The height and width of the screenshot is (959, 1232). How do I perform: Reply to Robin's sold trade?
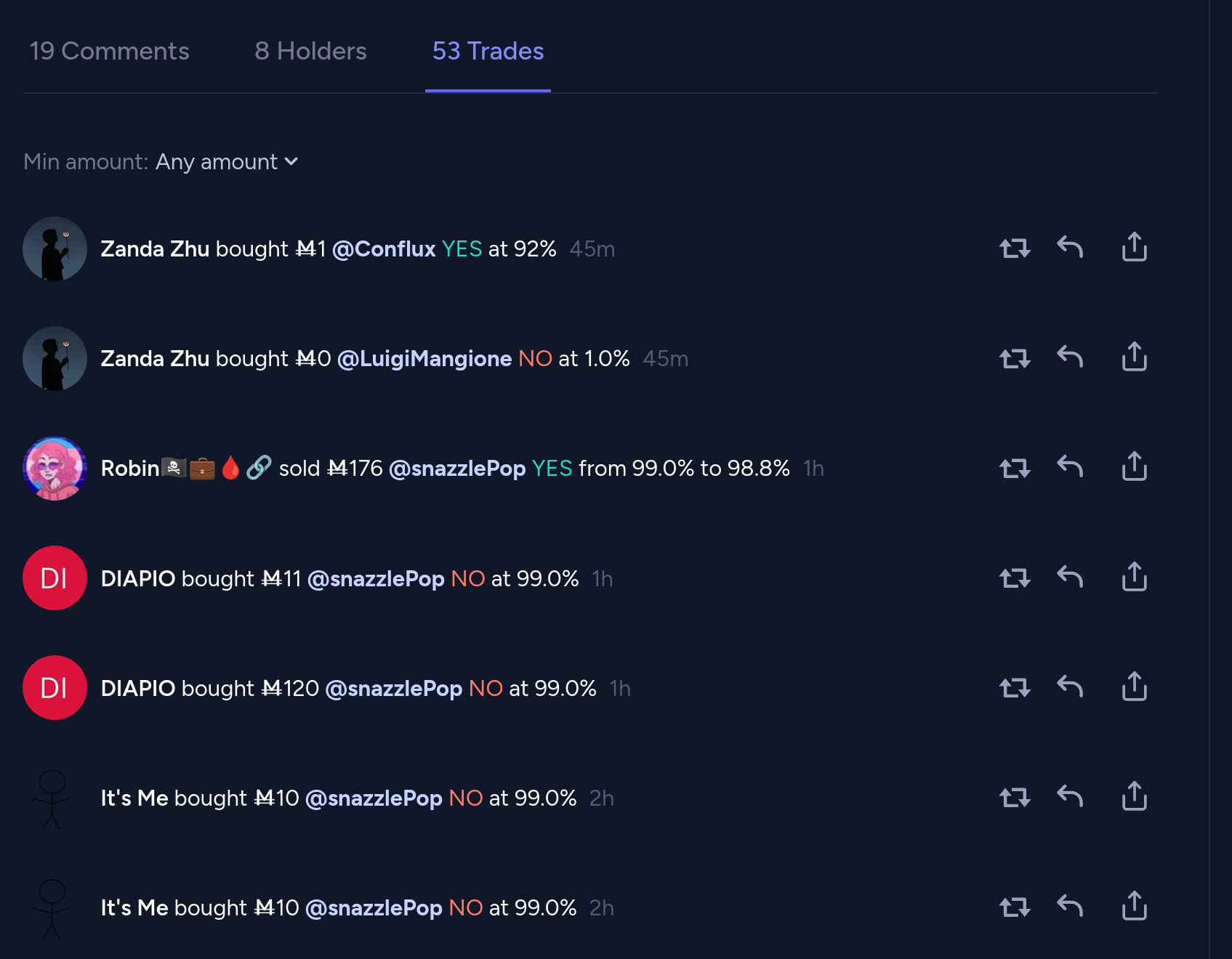tap(1070, 467)
